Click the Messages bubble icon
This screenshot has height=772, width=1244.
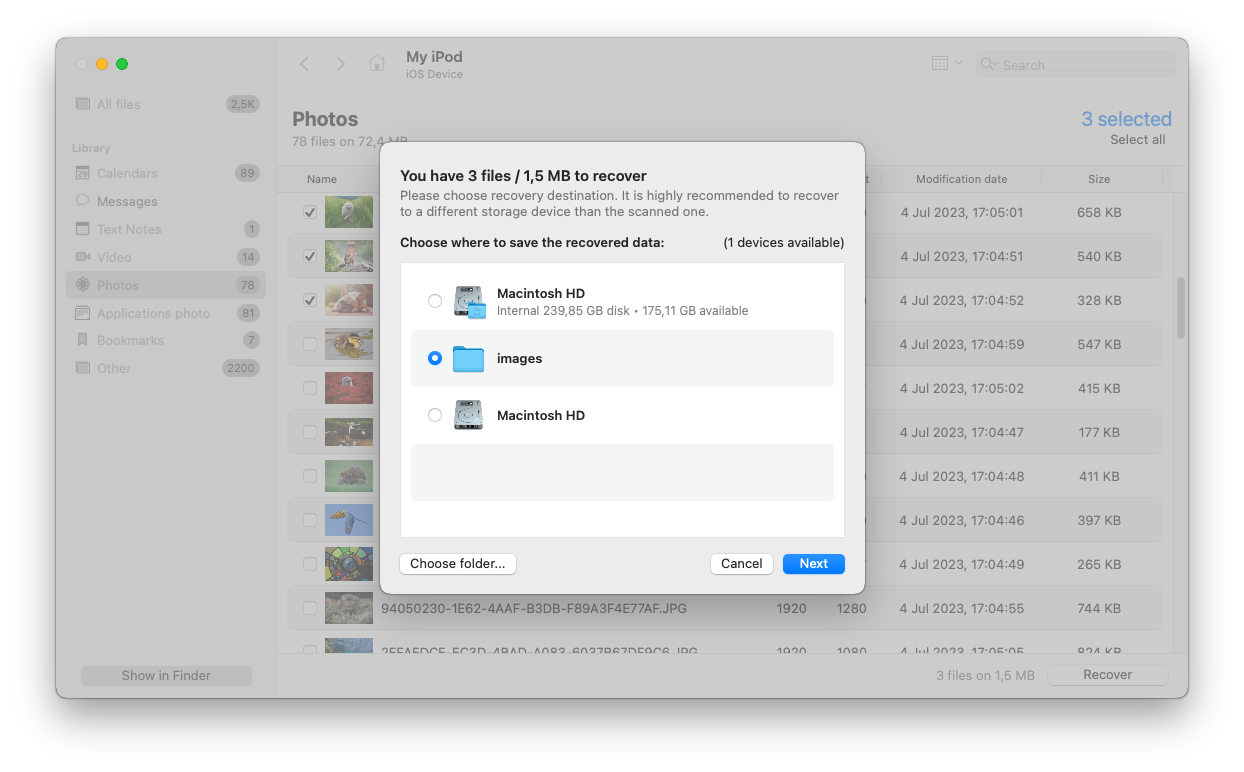83,201
